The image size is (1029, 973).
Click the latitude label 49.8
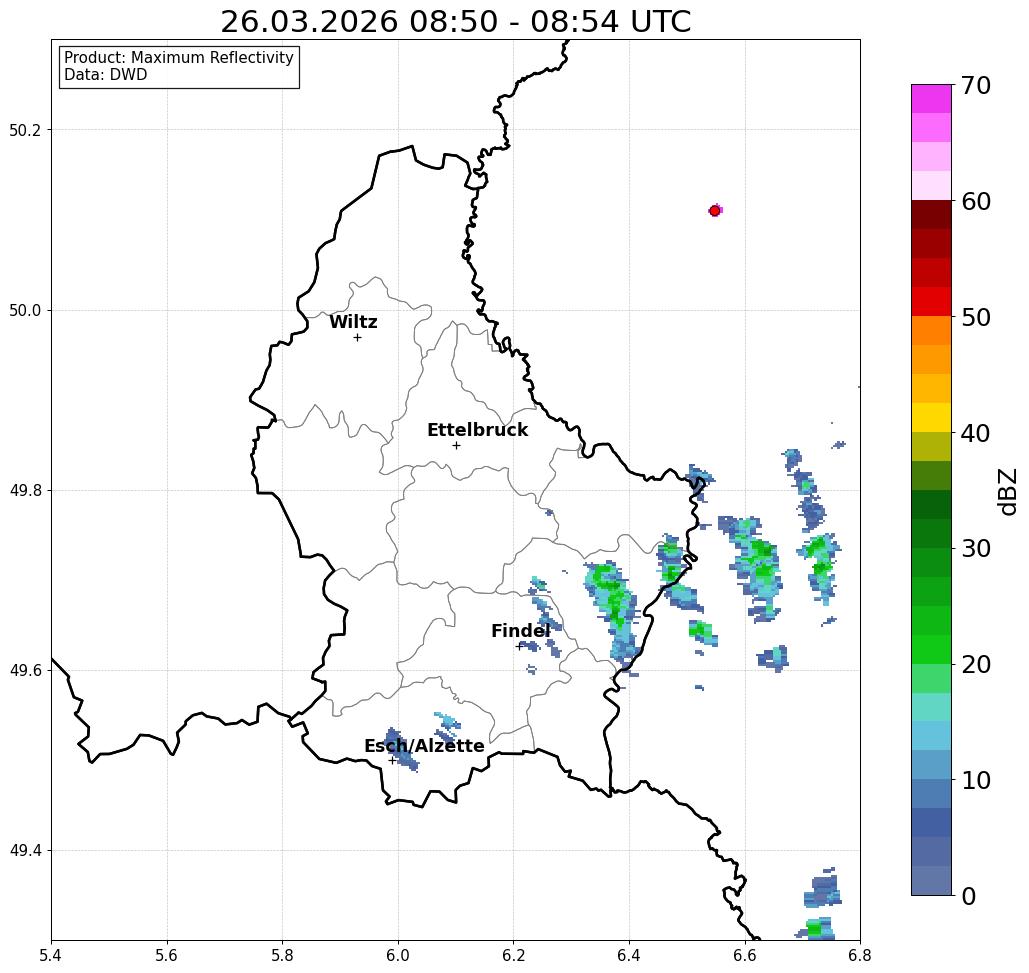(25, 491)
